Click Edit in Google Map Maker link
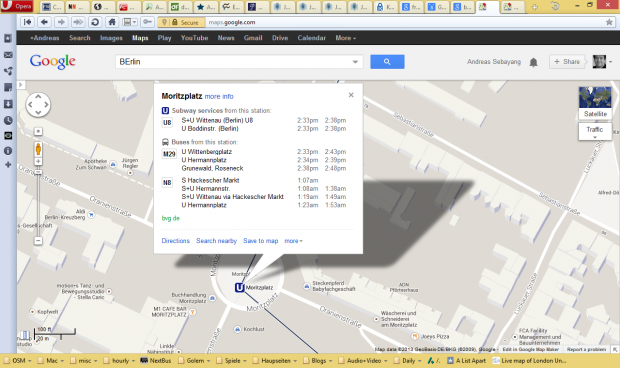 tap(530, 349)
